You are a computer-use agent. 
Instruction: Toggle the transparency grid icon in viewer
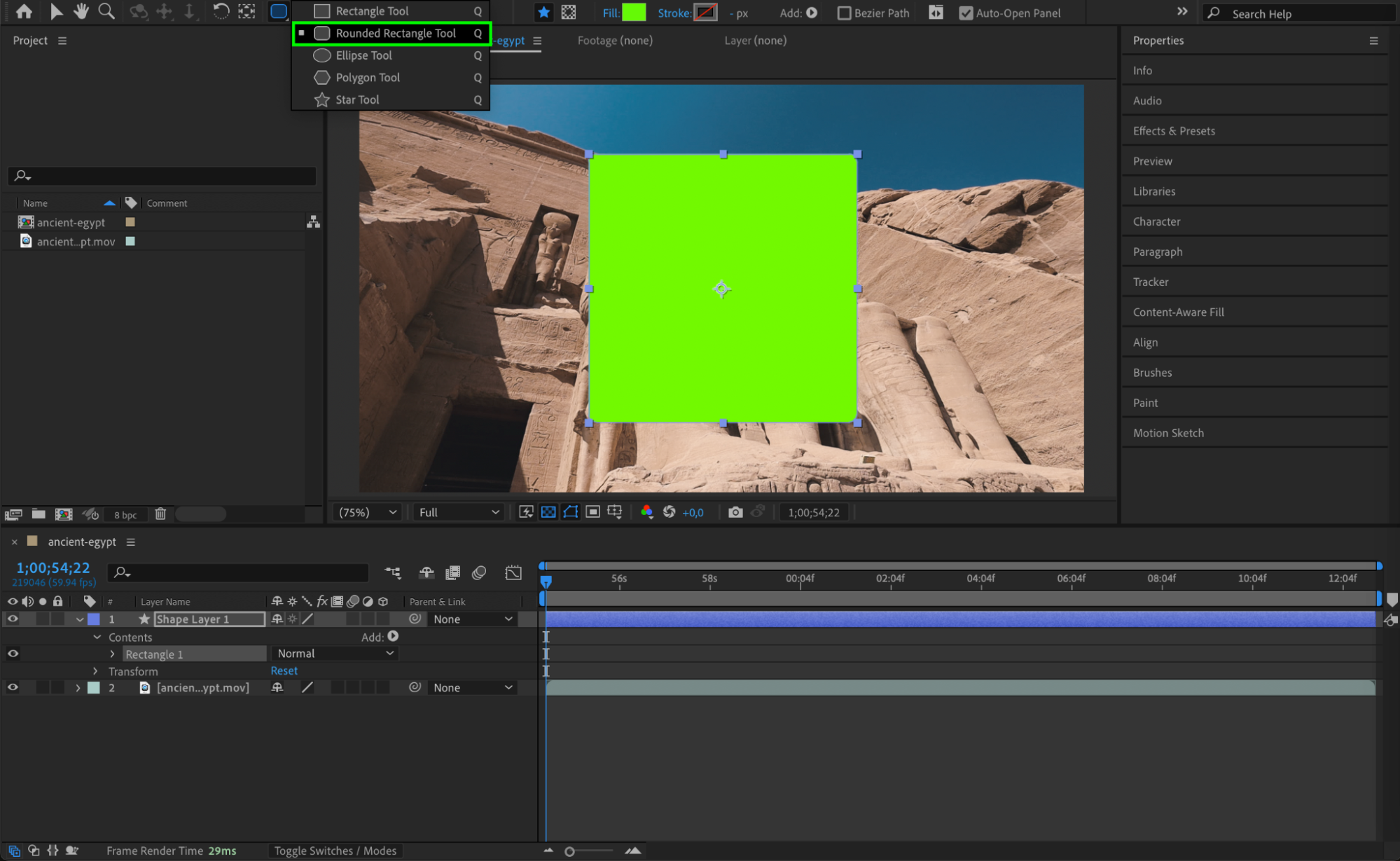(x=548, y=512)
